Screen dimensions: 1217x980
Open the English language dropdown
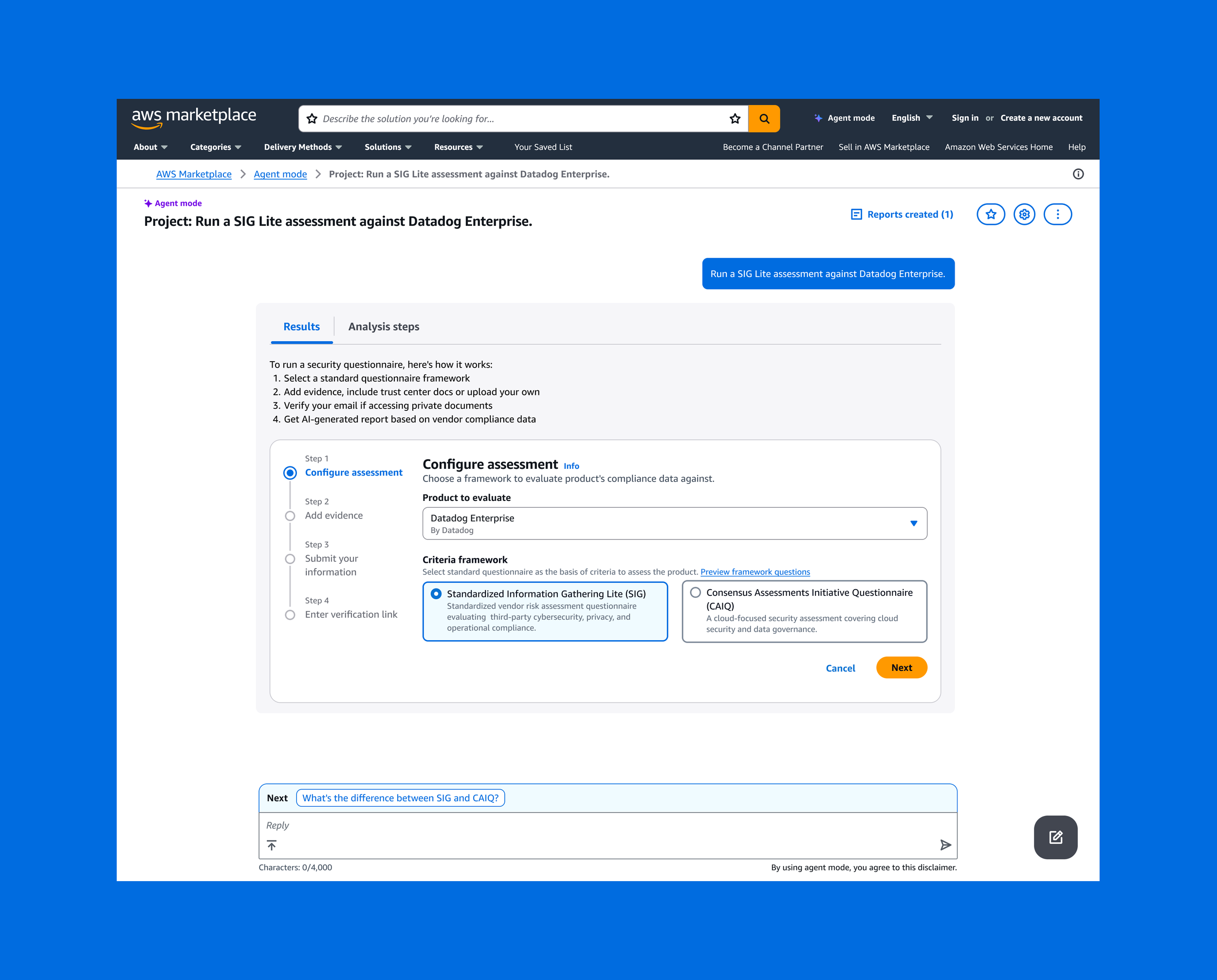point(912,118)
